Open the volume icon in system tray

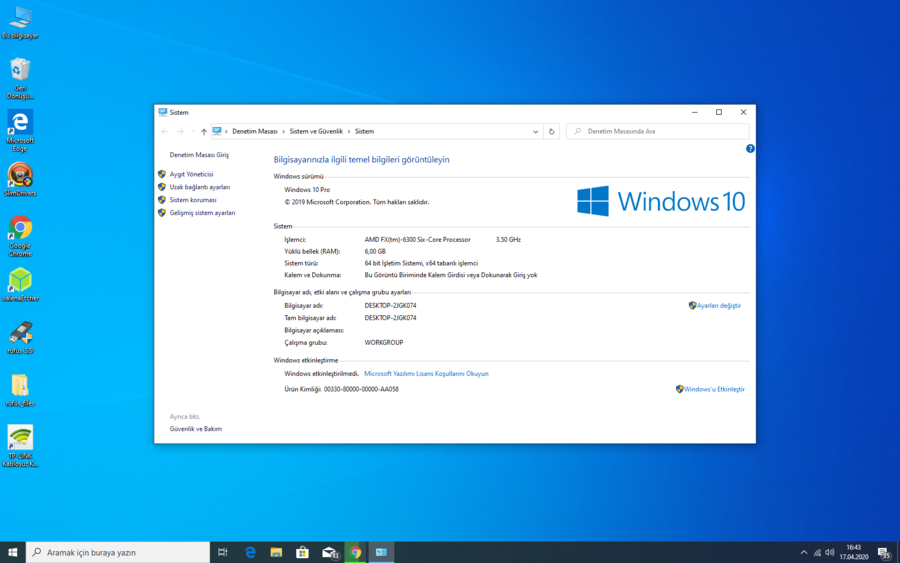(x=830, y=552)
